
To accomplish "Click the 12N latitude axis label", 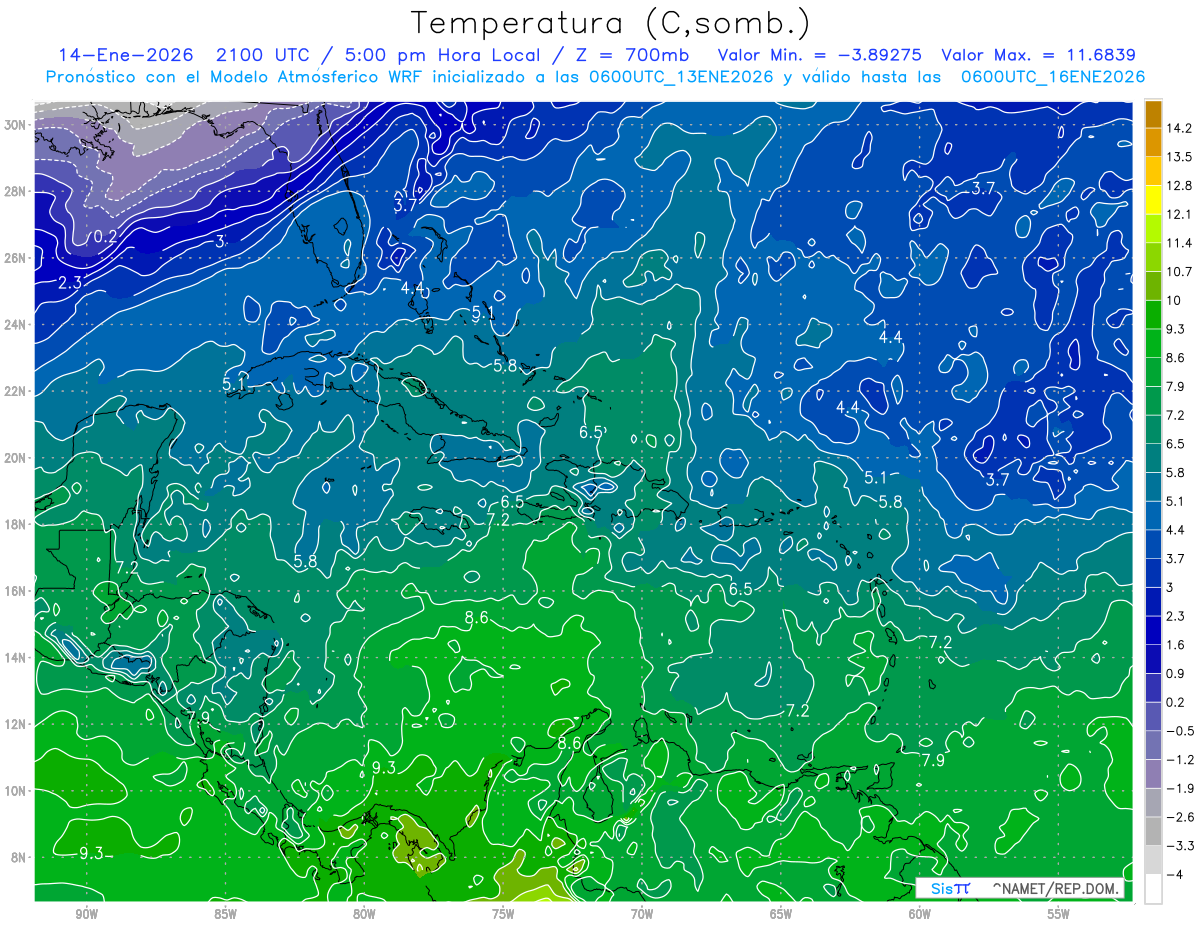I will click(16, 724).
